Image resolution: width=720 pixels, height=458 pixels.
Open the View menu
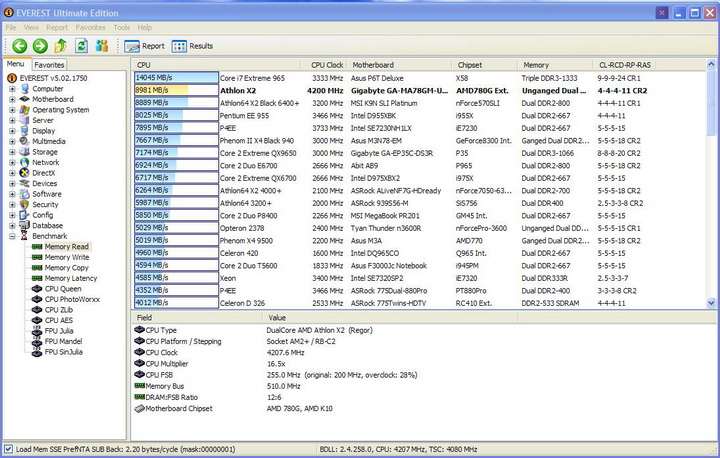pyautogui.click(x=31, y=28)
